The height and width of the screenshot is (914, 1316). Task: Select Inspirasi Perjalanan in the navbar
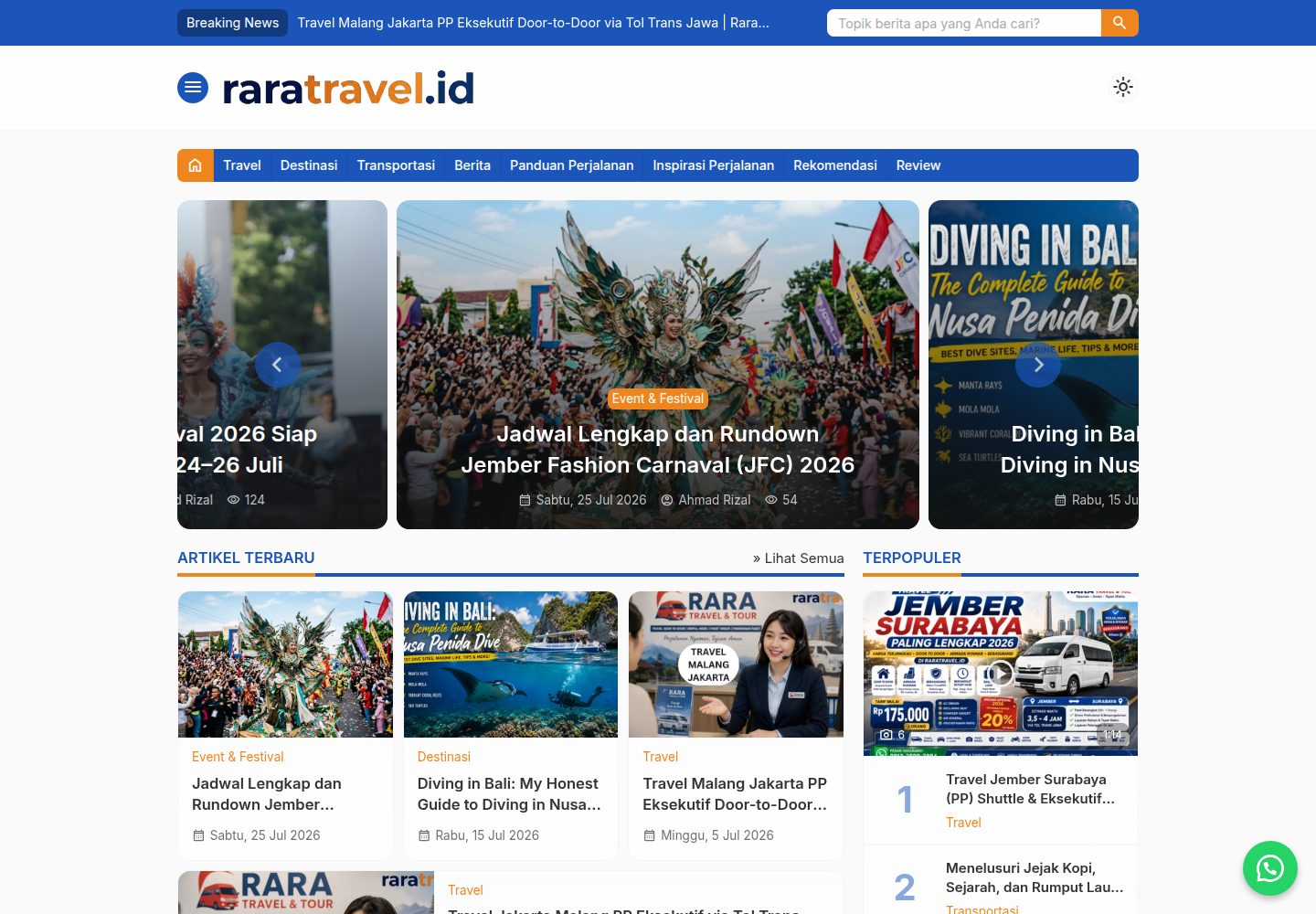point(713,165)
